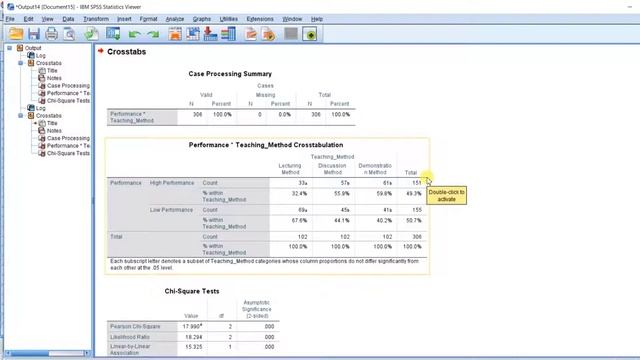Click the Performance * Teaching_Method Crosstabulation title

pyautogui.click(x=266, y=145)
